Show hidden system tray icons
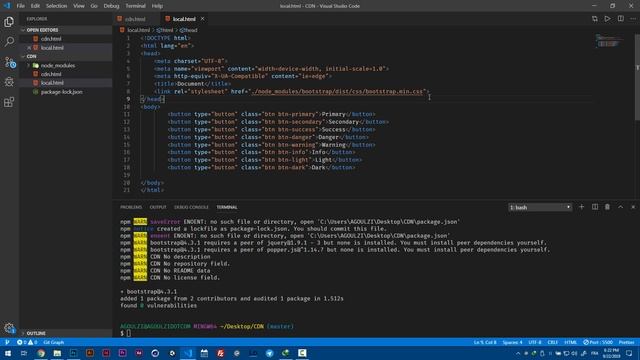The width and height of the screenshot is (640, 360). tap(518, 353)
